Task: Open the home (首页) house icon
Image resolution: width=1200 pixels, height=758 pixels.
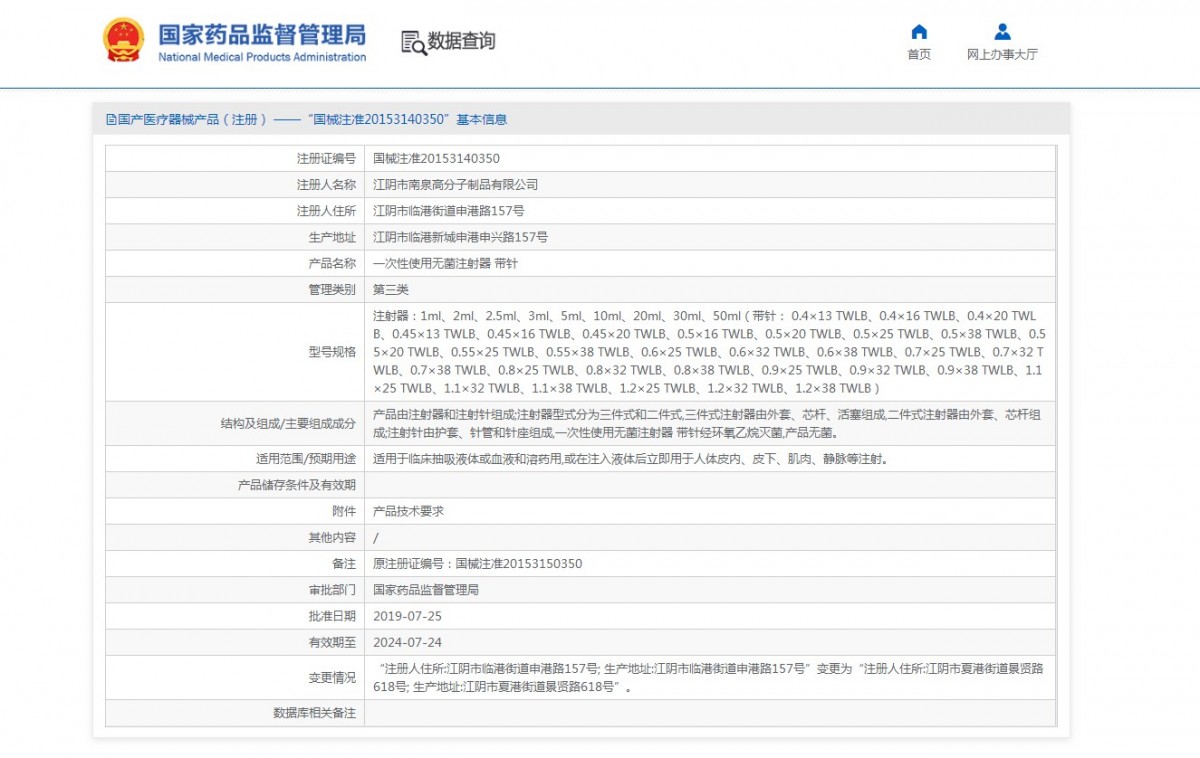Action: click(x=919, y=31)
